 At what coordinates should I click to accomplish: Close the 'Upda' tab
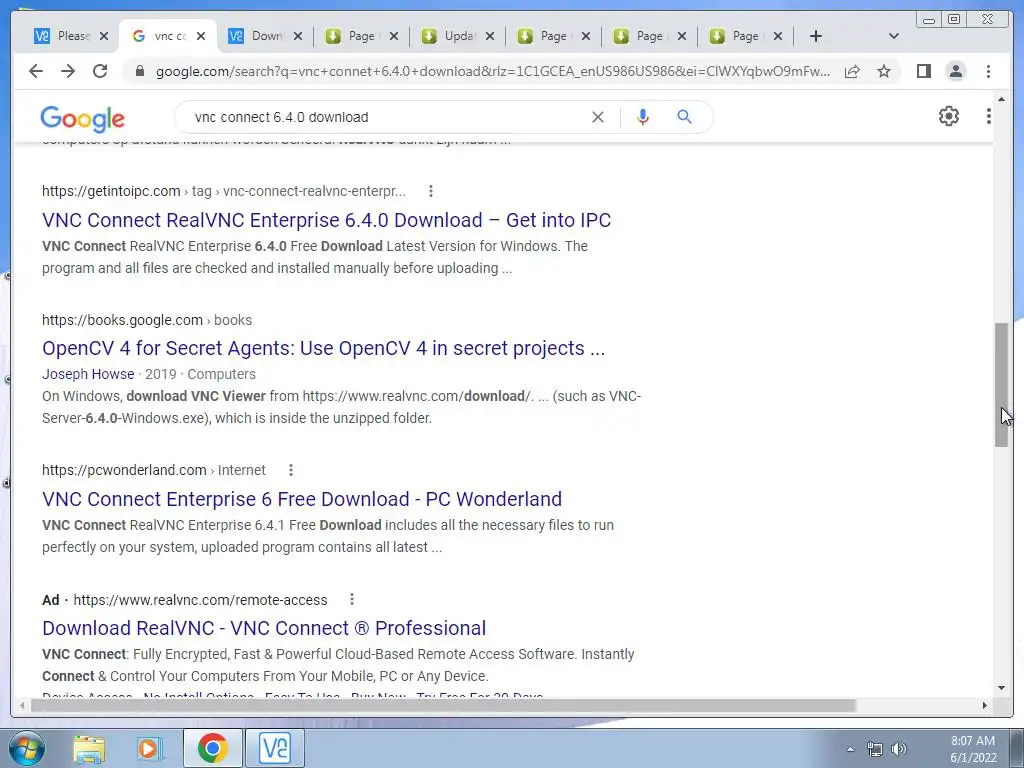click(x=490, y=36)
